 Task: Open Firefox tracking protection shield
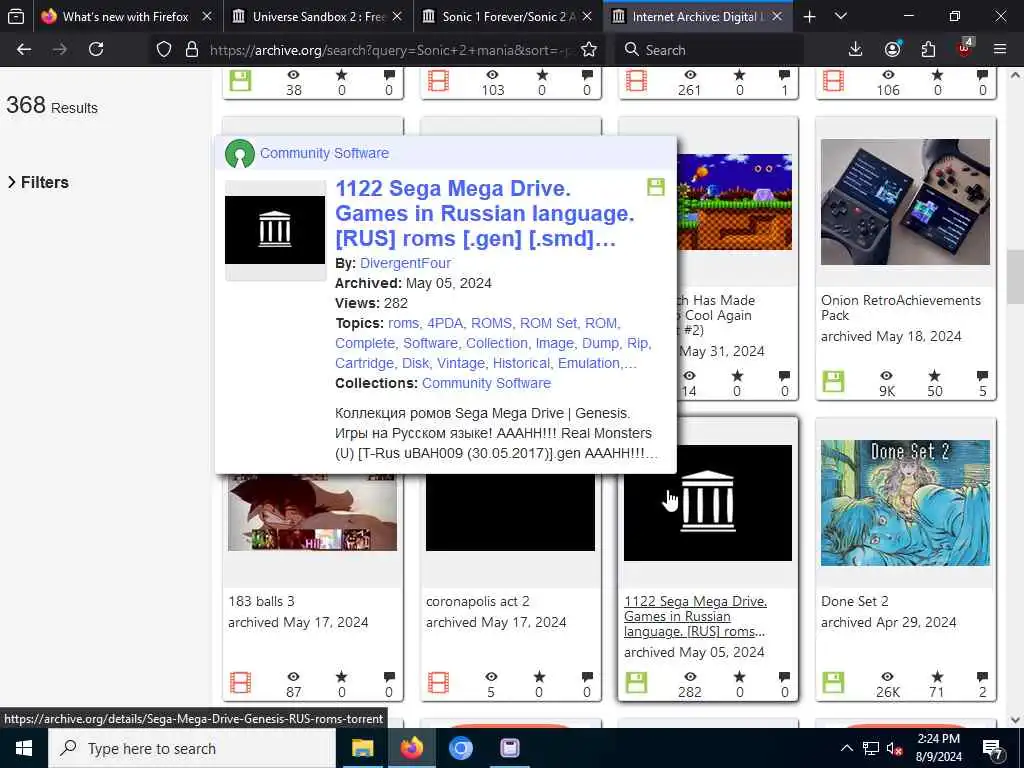[164, 50]
